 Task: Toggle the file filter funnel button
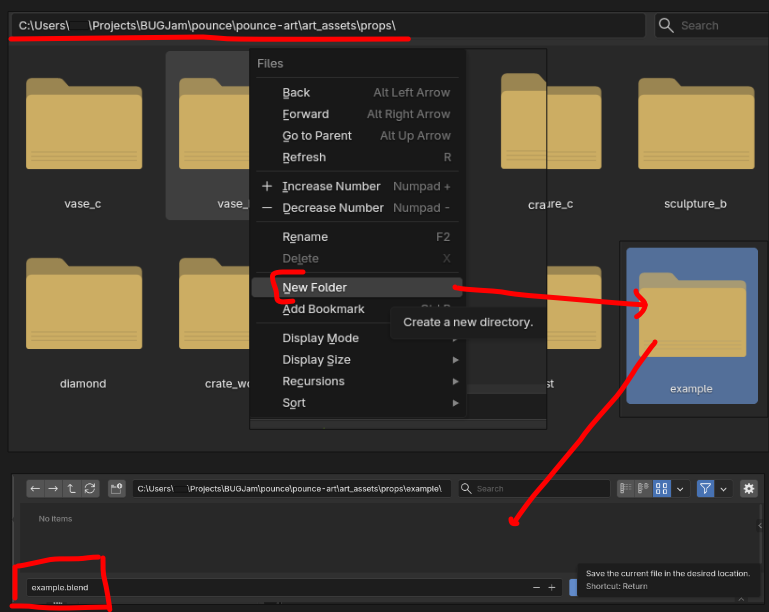coord(706,489)
